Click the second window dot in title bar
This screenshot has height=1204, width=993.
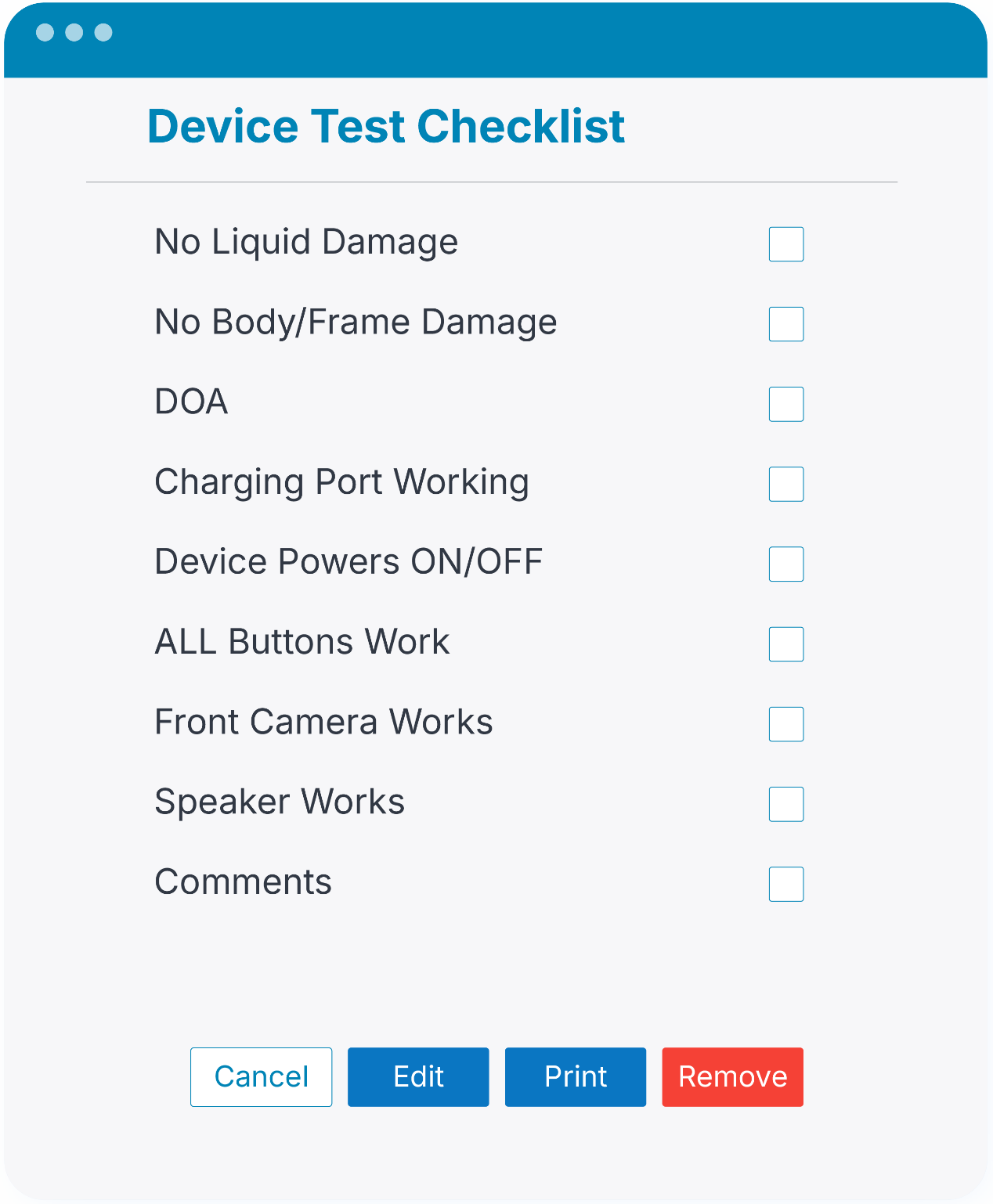[74, 32]
